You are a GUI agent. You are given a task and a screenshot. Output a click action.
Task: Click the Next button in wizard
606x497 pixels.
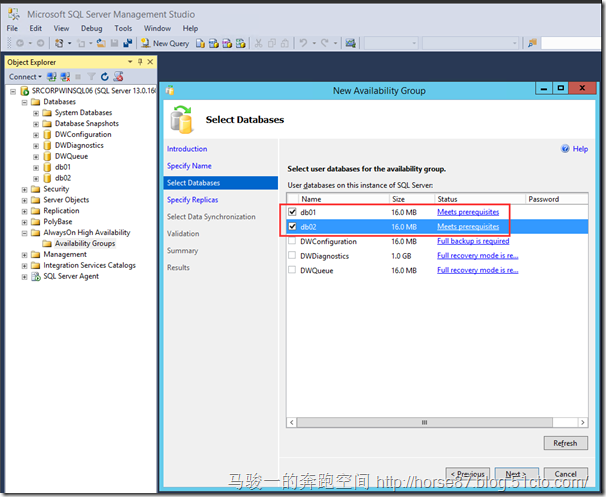tap(516, 474)
